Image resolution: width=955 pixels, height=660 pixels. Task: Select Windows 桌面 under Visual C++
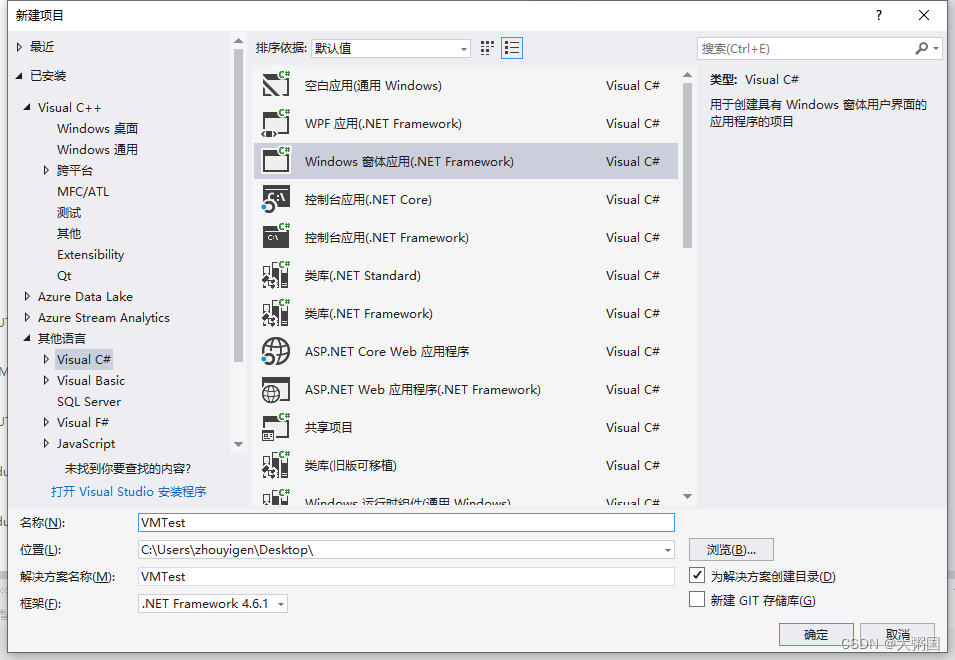[97, 128]
